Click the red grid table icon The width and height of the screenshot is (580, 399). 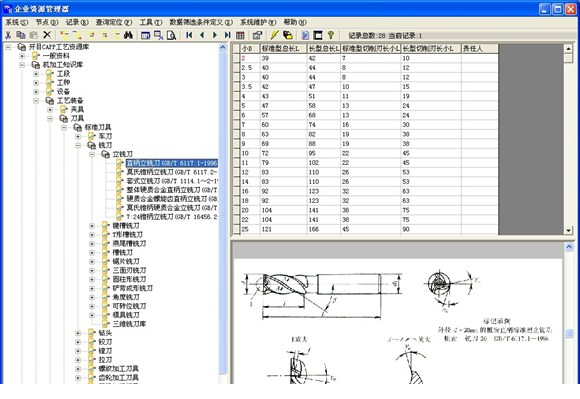(240, 35)
